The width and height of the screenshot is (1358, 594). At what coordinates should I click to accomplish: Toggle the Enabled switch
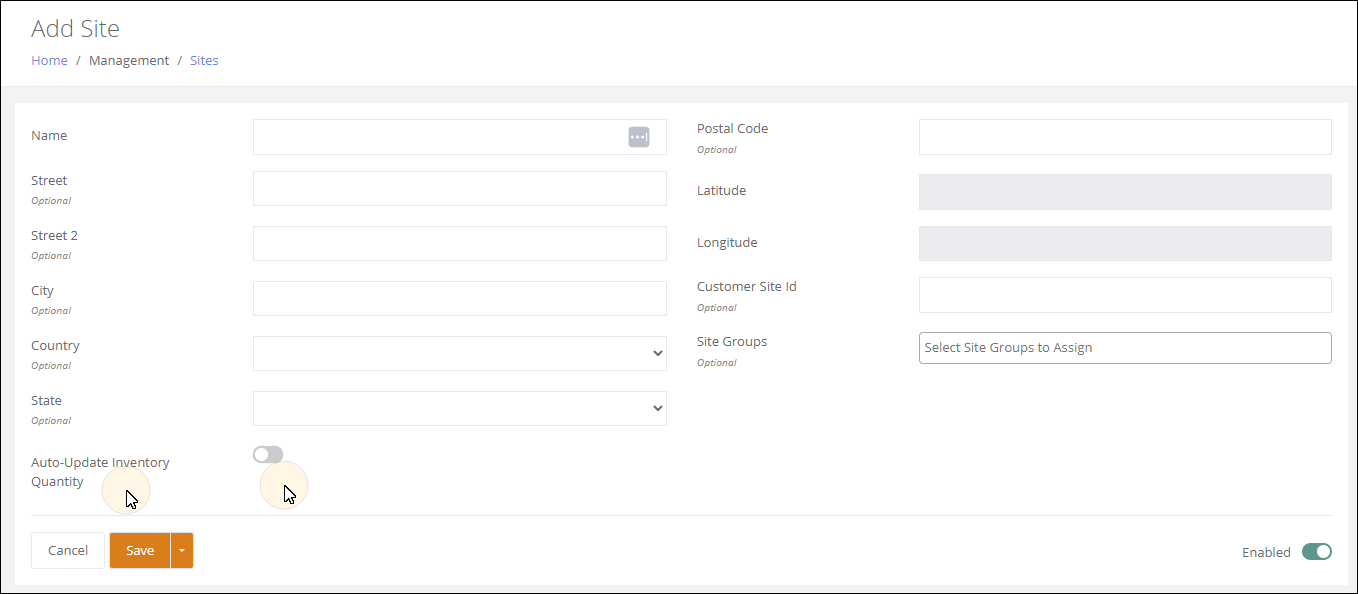tap(1317, 552)
